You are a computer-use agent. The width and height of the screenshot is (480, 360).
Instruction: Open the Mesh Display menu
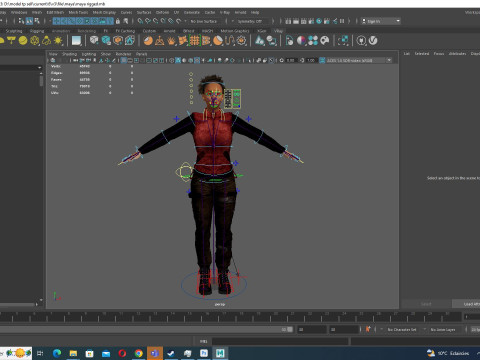pos(104,12)
